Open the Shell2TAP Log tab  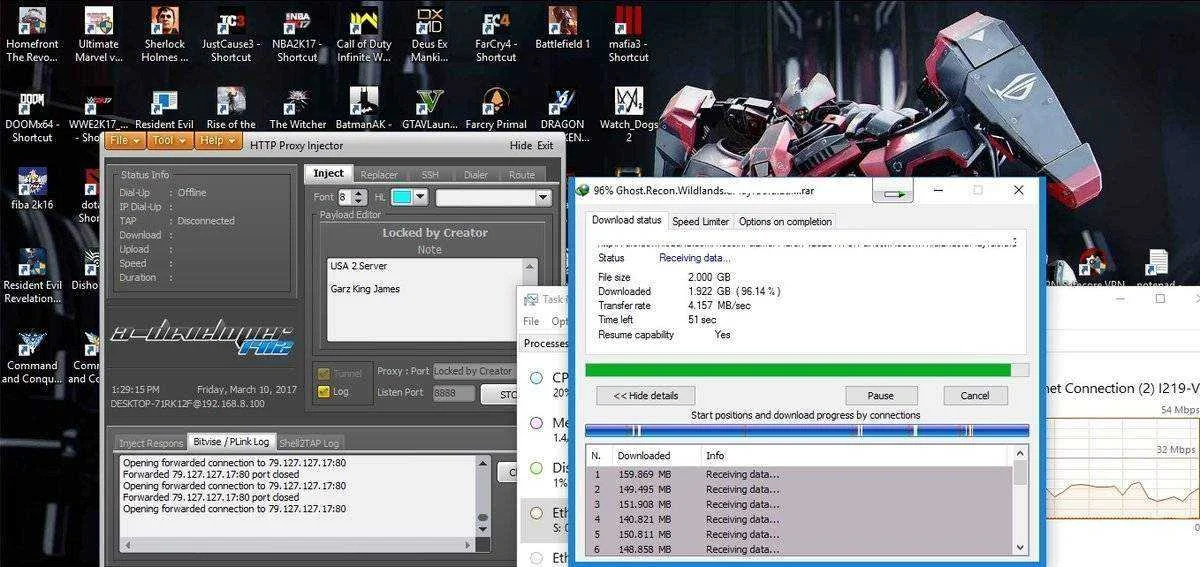point(309,442)
